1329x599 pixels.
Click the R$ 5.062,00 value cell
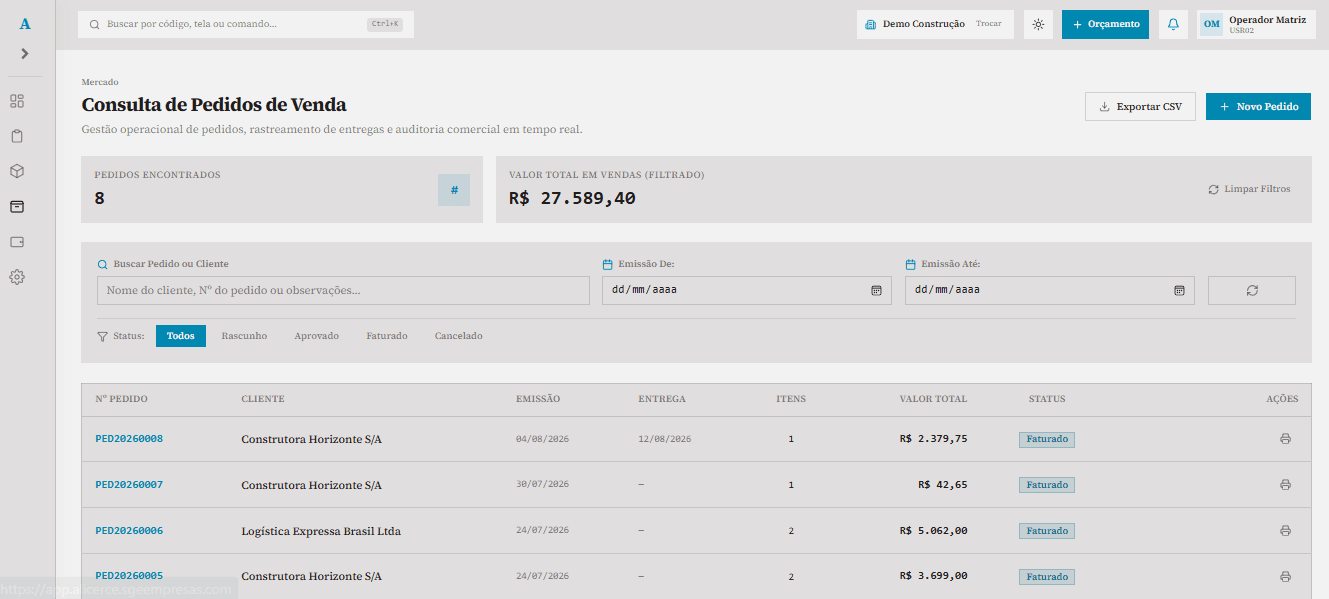pyautogui.click(x=933, y=531)
